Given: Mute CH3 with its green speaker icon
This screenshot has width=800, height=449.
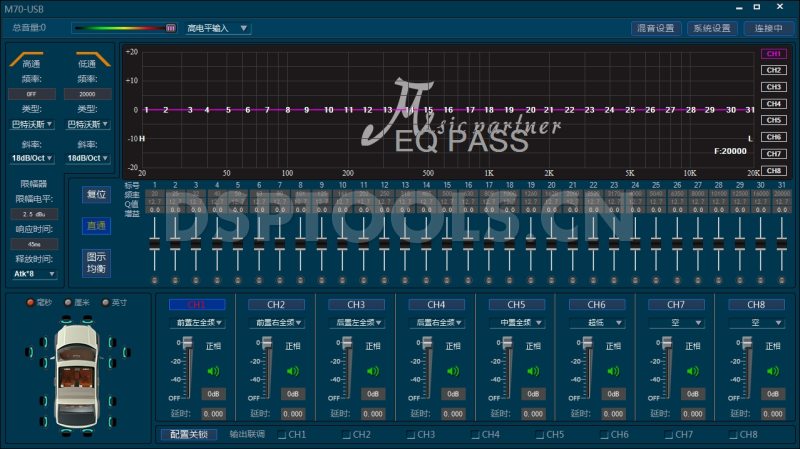Looking at the screenshot, I should (373, 371).
